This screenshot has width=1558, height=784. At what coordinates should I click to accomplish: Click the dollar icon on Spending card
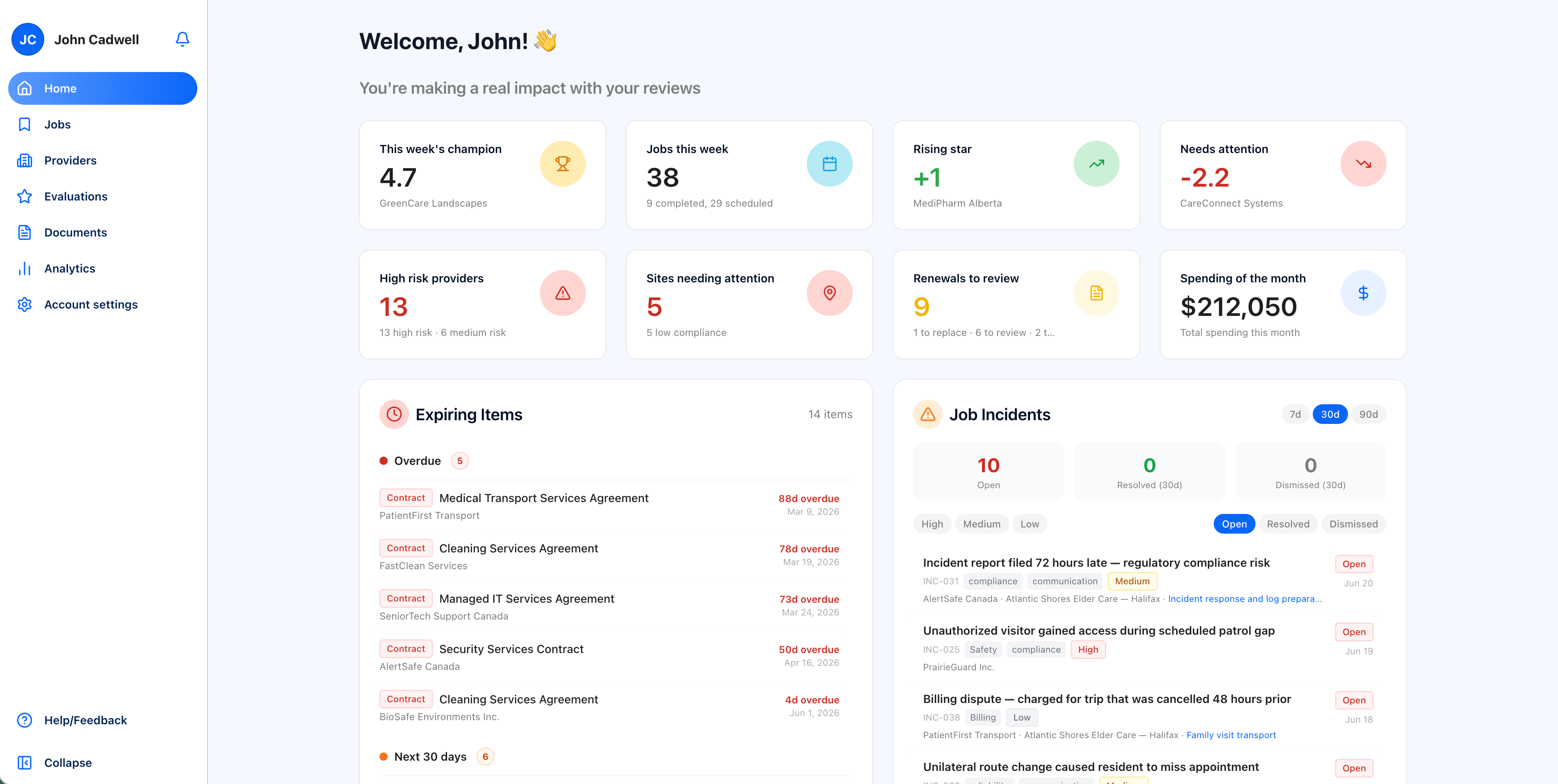[1363, 293]
